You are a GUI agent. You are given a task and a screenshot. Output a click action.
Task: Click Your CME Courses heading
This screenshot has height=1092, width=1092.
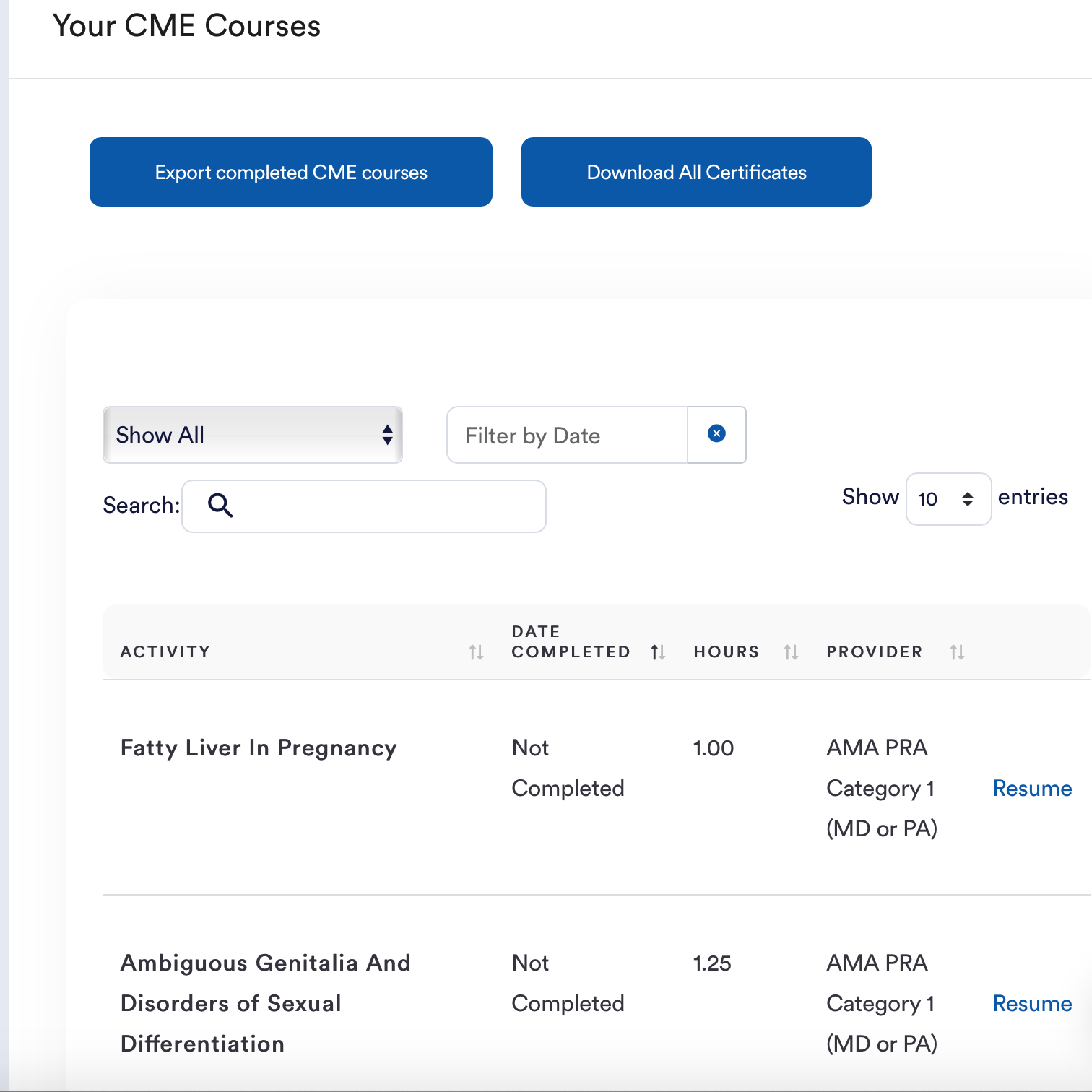(x=186, y=26)
